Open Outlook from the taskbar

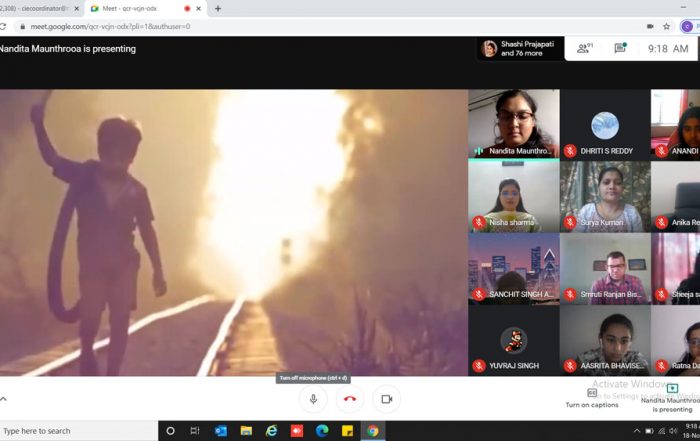click(x=221, y=431)
